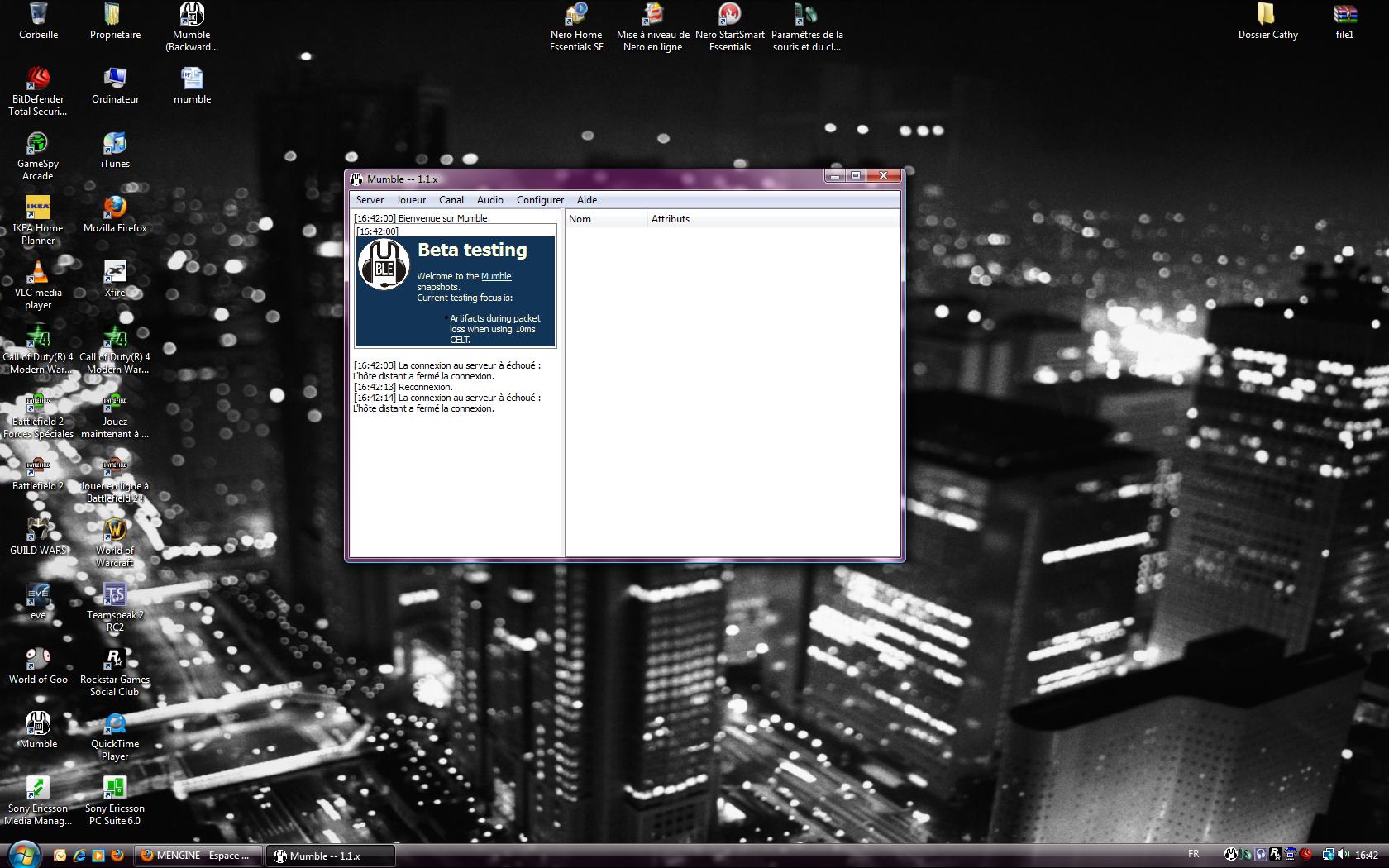Select the Jouez maintenant shortcut icon

(115, 413)
